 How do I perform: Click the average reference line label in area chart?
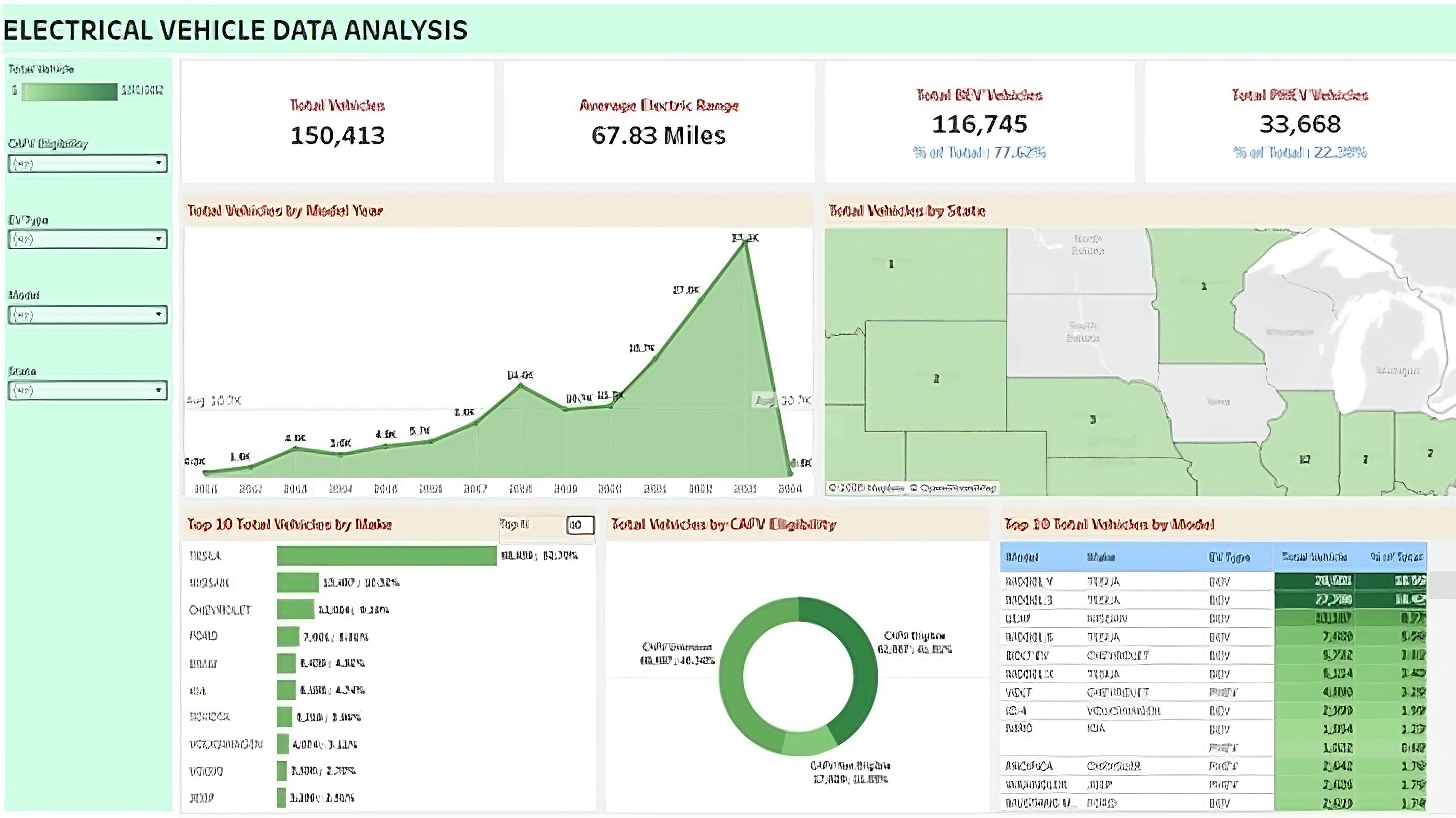click(214, 401)
